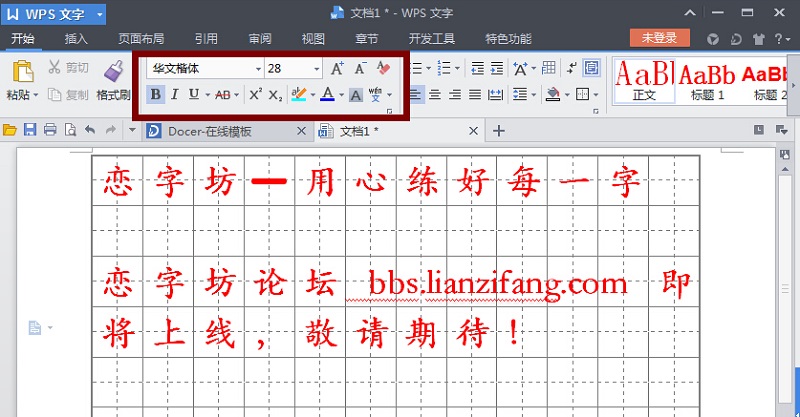The height and width of the screenshot is (417, 800).
Task: Expand line spacing dropdown arrow
Action: 533,95
